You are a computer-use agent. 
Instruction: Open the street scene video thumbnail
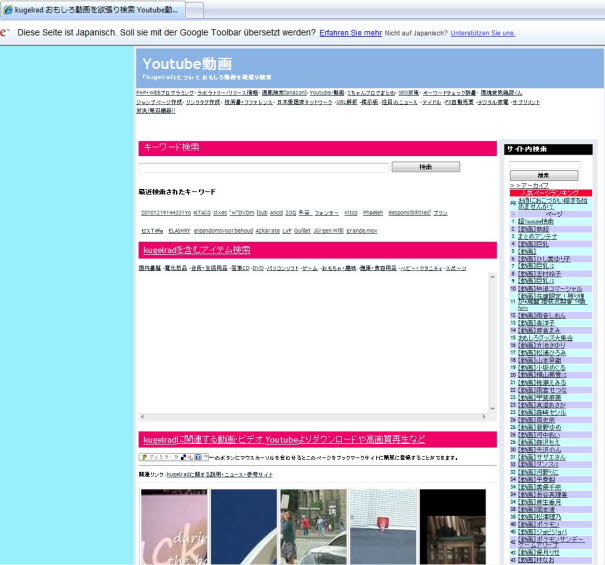(313, 527)
